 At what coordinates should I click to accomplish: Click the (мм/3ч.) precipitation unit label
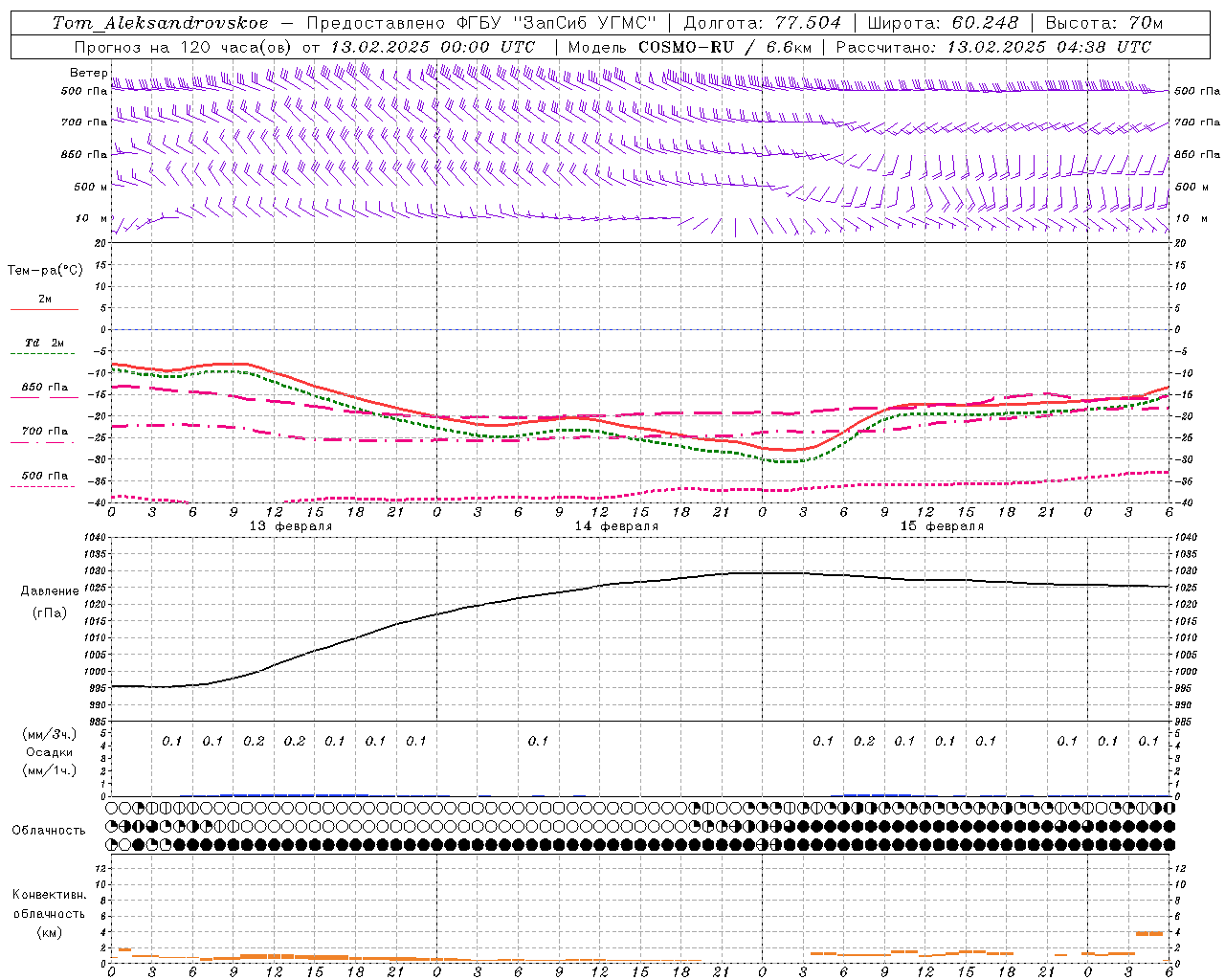pyautogui.click(x=50, y=734)
